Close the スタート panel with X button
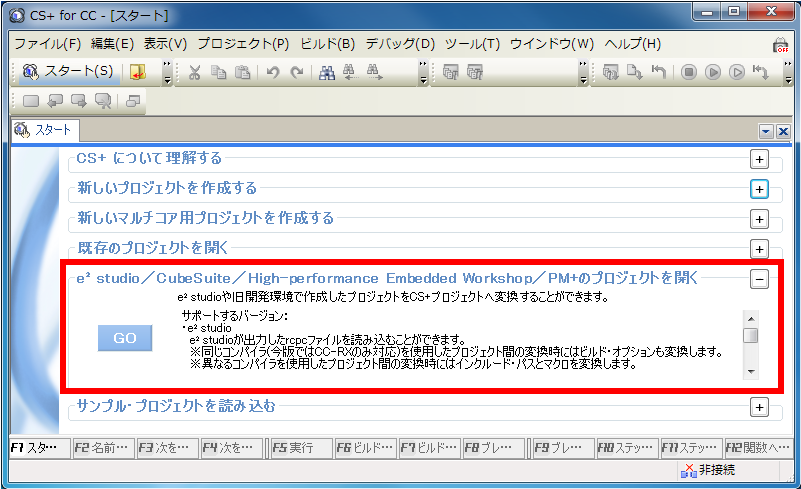Screen dimensions: 801x489 (783, 132)
